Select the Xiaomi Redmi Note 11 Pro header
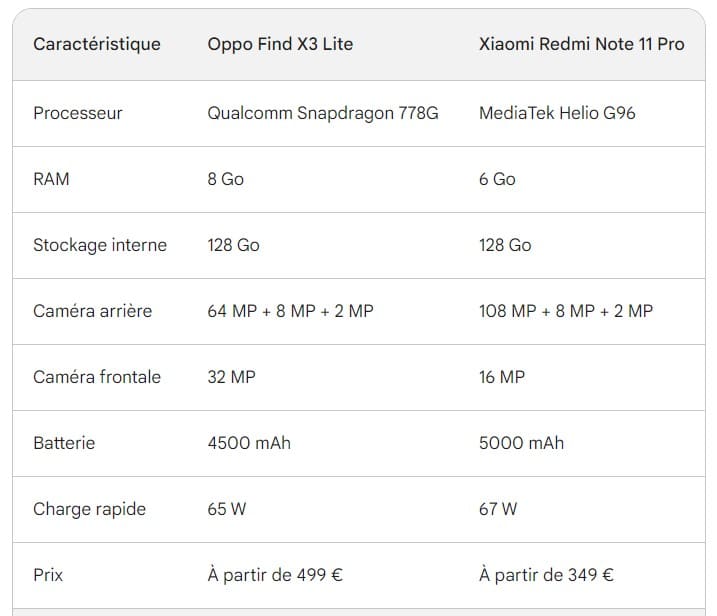The width and height of the screenshot is (717, 616). 581,44
